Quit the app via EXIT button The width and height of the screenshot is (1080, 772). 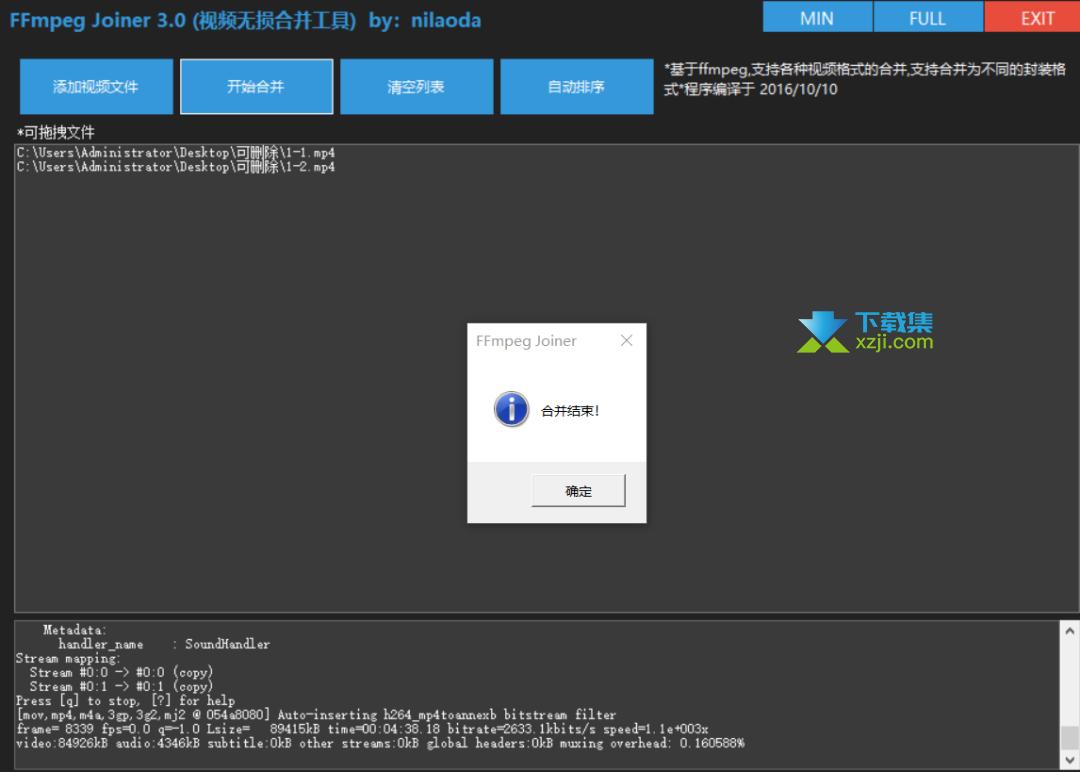pos(1032,17)
